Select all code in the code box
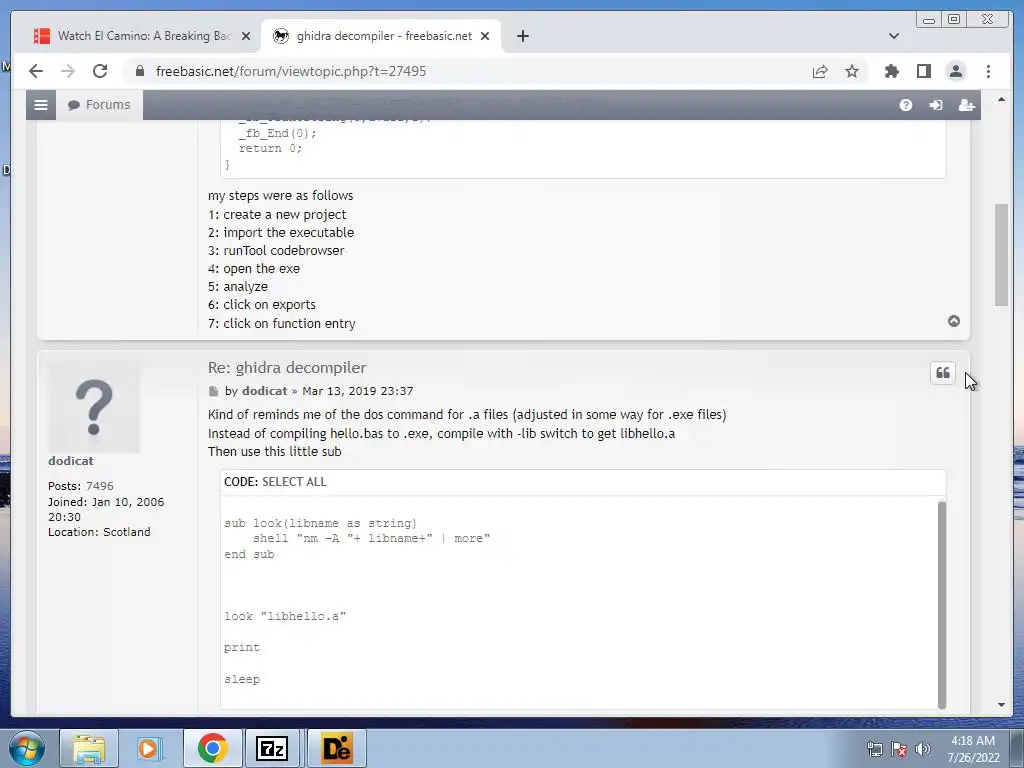Viewport: 1024px width, 768px height. [294, 482]
